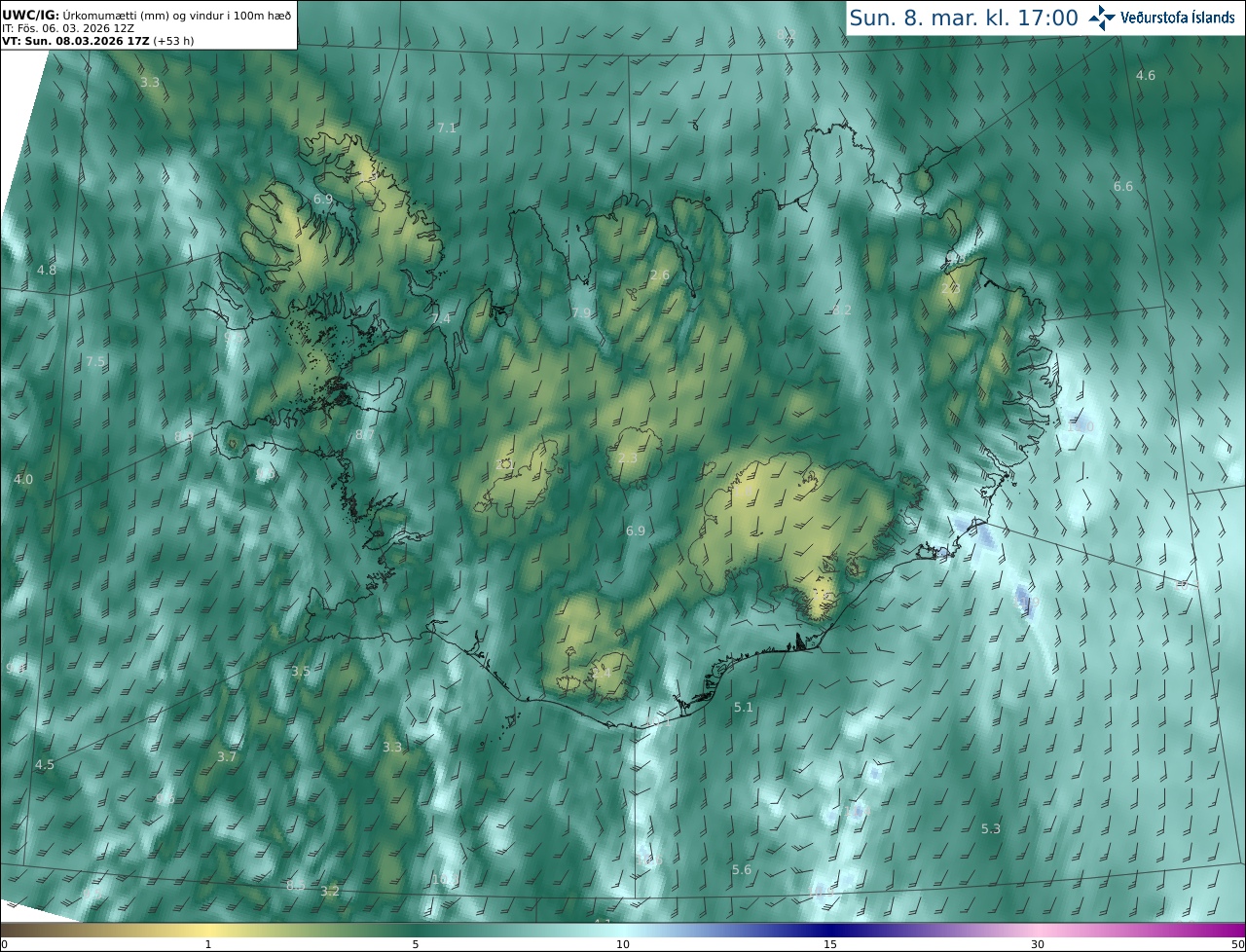Click the '4.8' value on the map
This screenshot has height=952, width=1246.
[47, 270]
